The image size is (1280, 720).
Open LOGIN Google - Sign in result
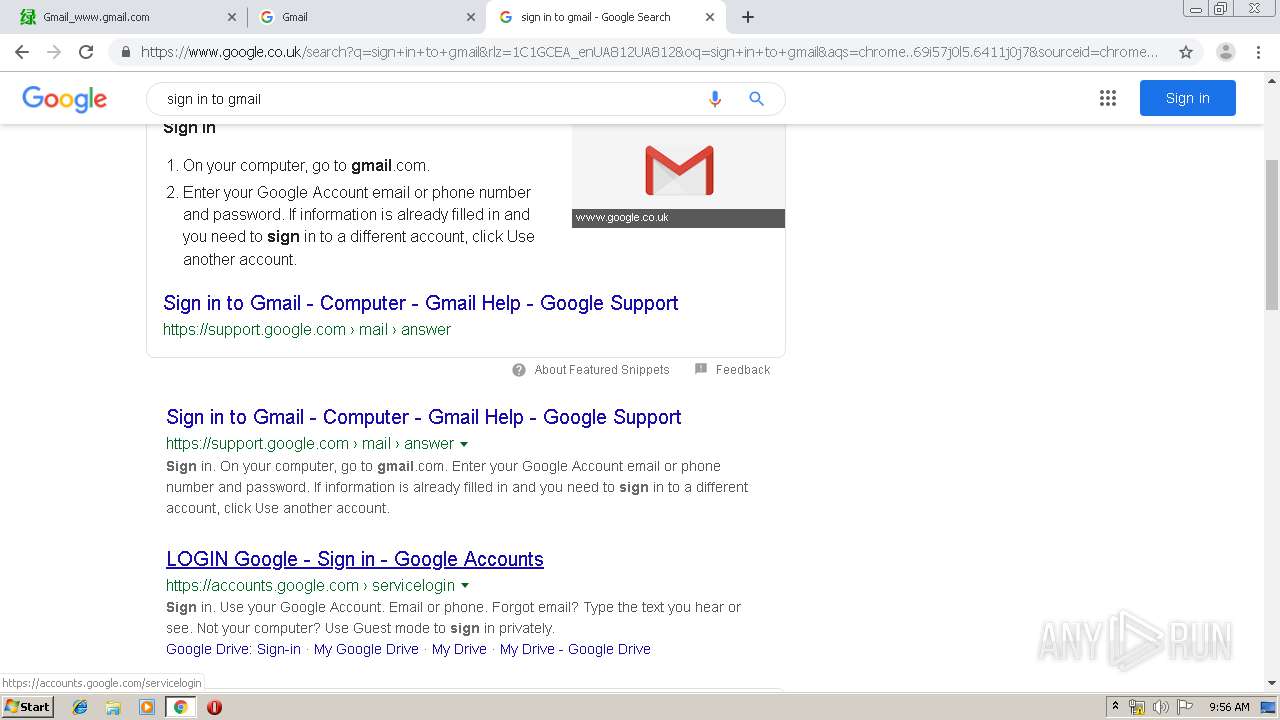(x=355, y=559)
